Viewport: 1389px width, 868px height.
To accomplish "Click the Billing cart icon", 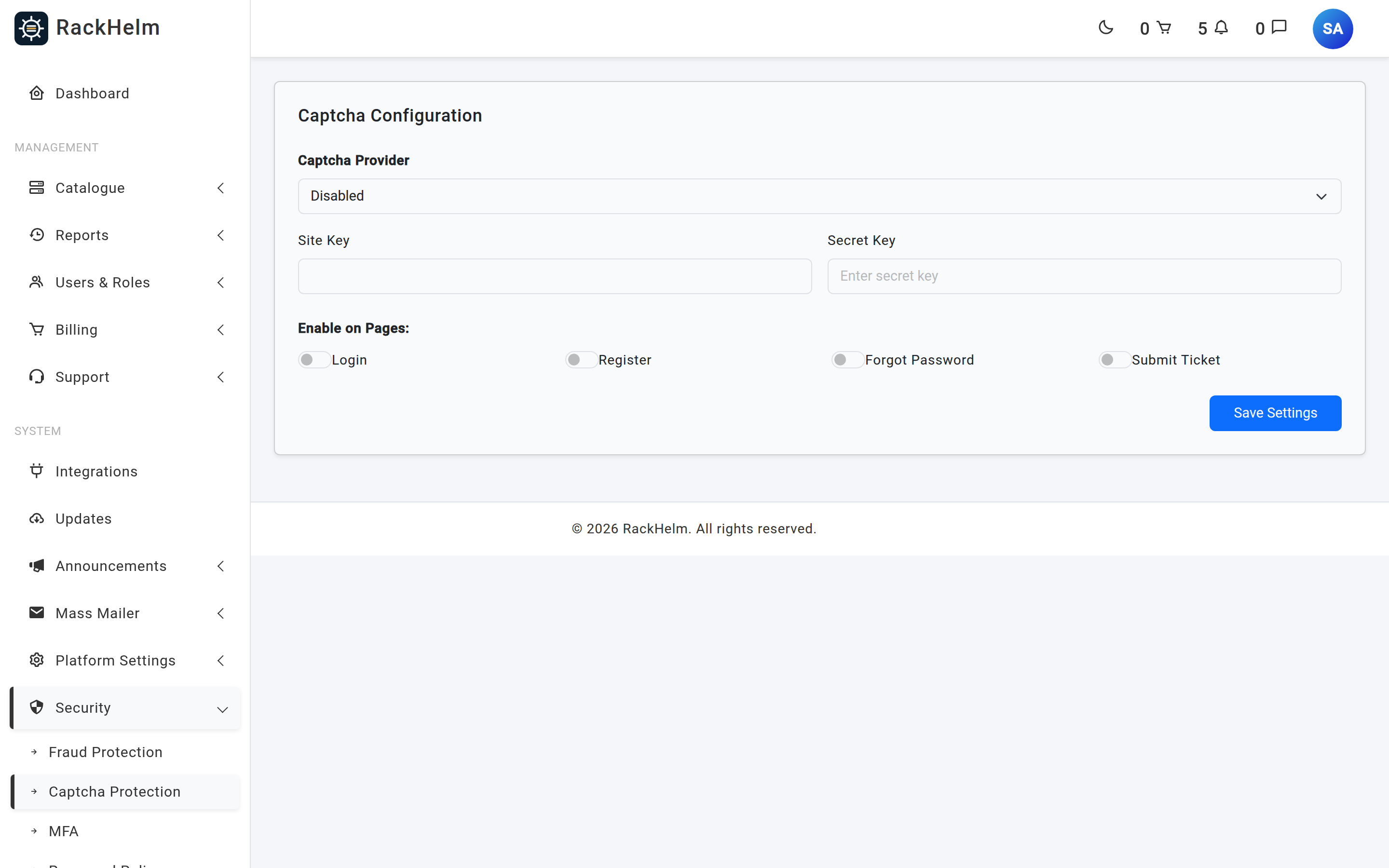I will 37,329.
